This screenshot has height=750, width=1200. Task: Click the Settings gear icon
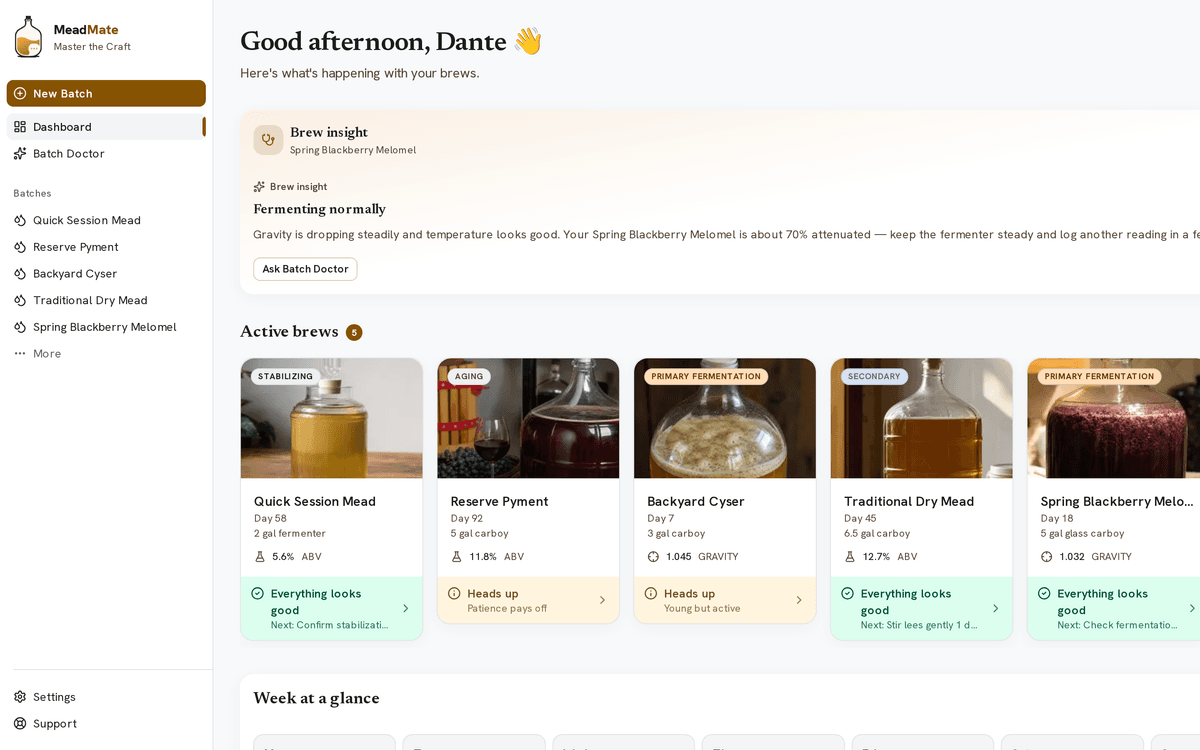(x=20, y=697)
